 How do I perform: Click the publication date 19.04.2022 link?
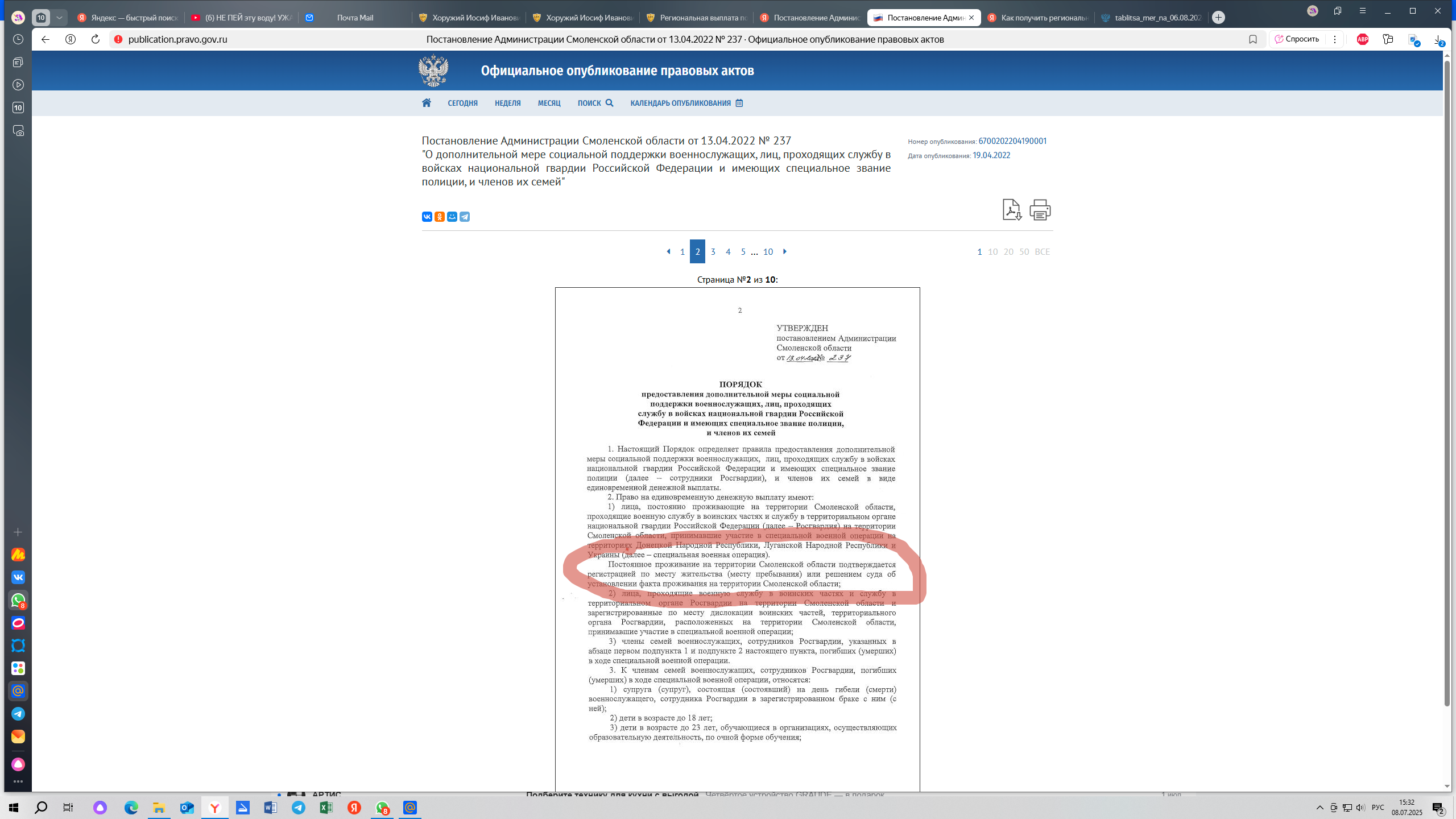click(991, 155)
